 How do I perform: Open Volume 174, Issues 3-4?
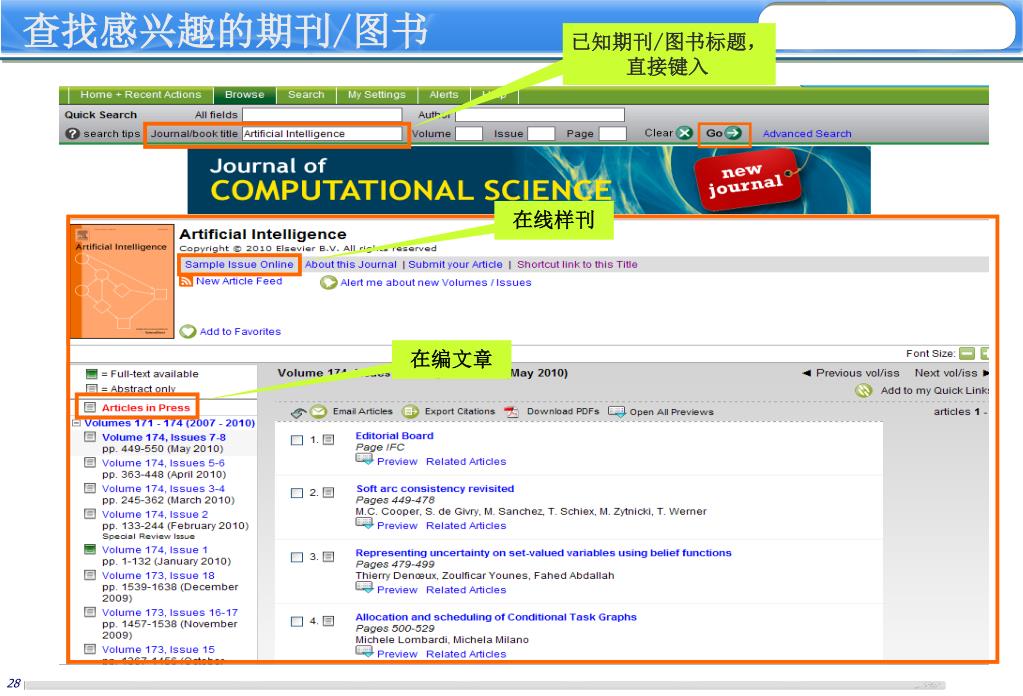point(163,489)
